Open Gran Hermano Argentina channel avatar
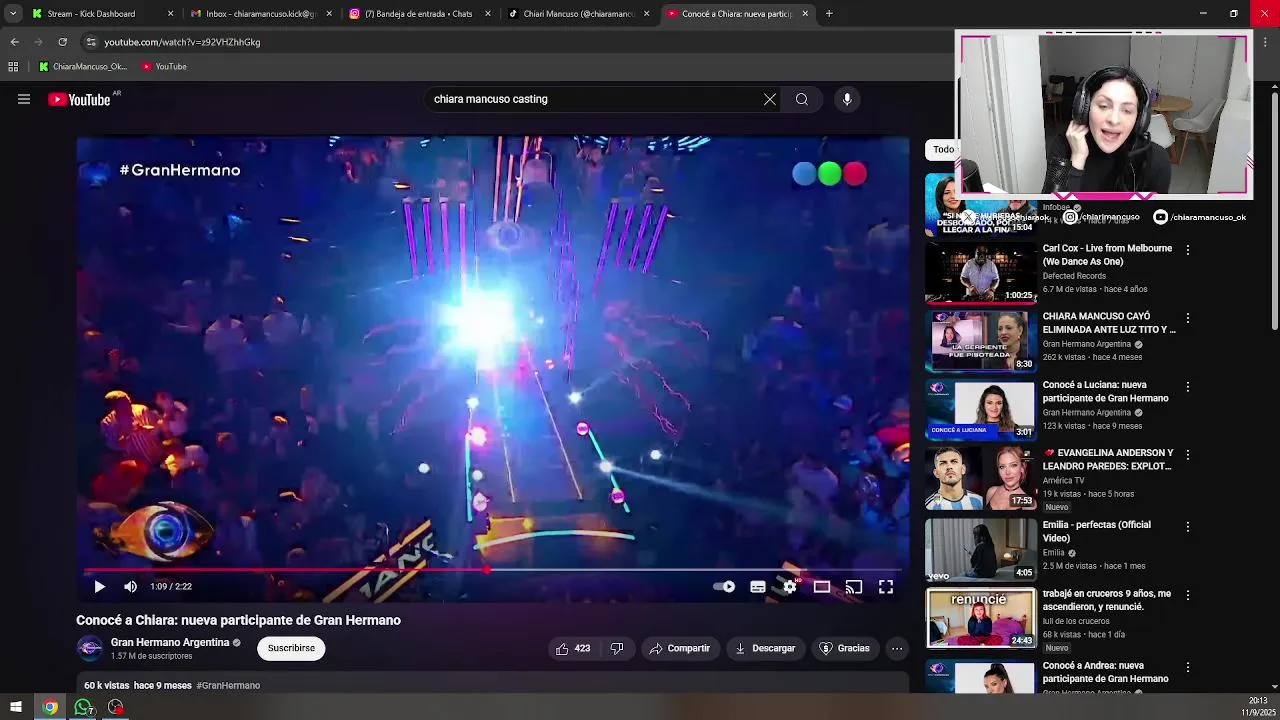The height and width of the screenshot is (720, 1280). coord(90,648)
